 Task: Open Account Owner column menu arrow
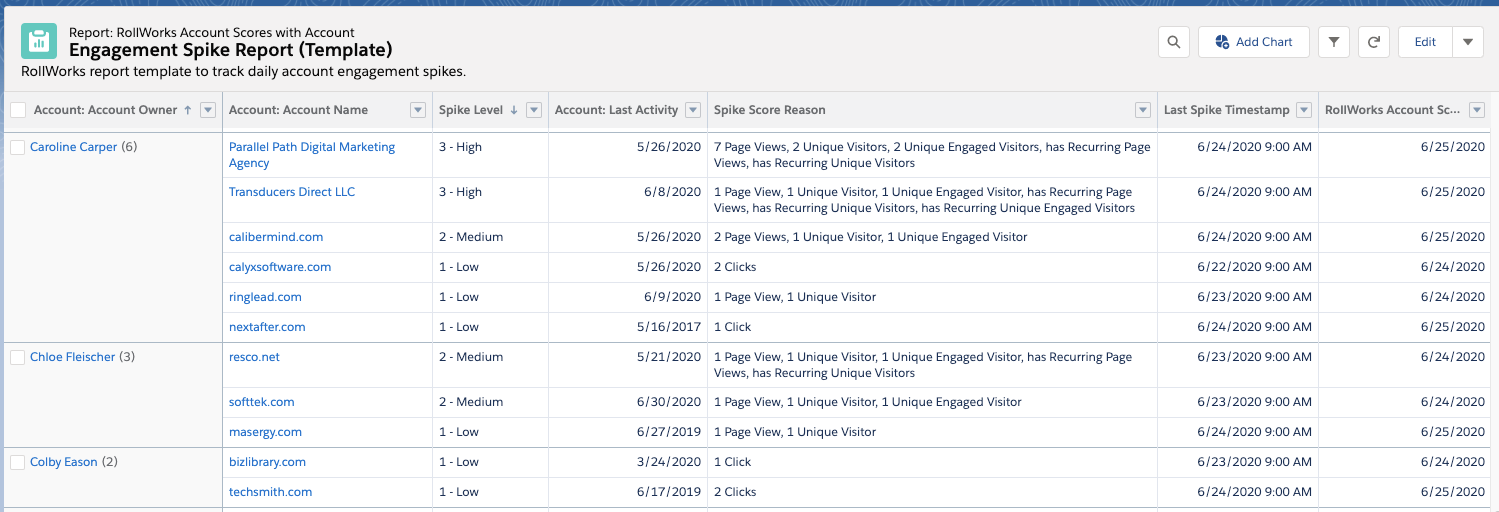point(208,110)
